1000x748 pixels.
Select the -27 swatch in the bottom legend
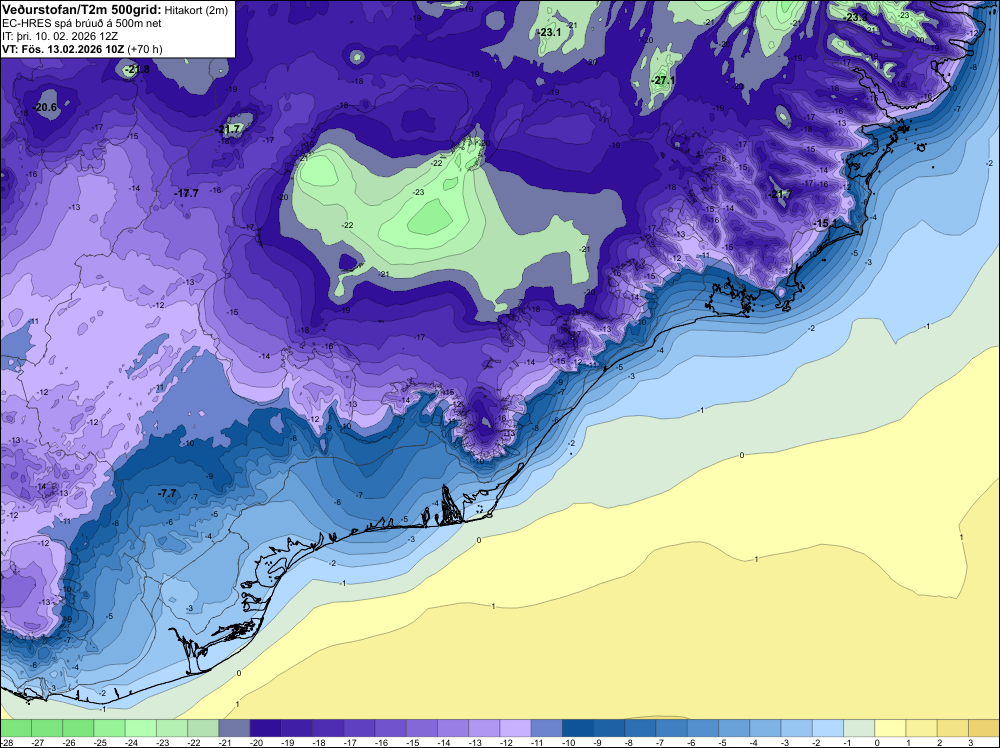[x=47, y=728]
